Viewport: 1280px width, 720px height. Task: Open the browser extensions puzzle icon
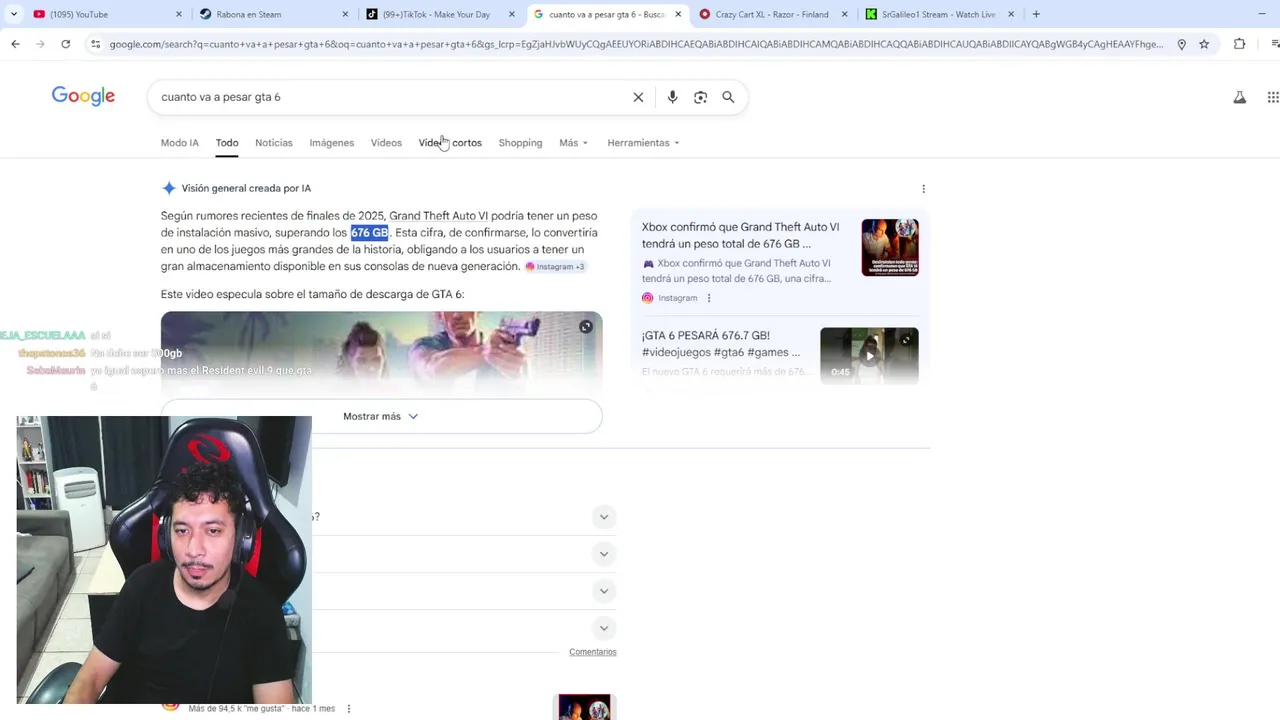[x=1239, y=44]
